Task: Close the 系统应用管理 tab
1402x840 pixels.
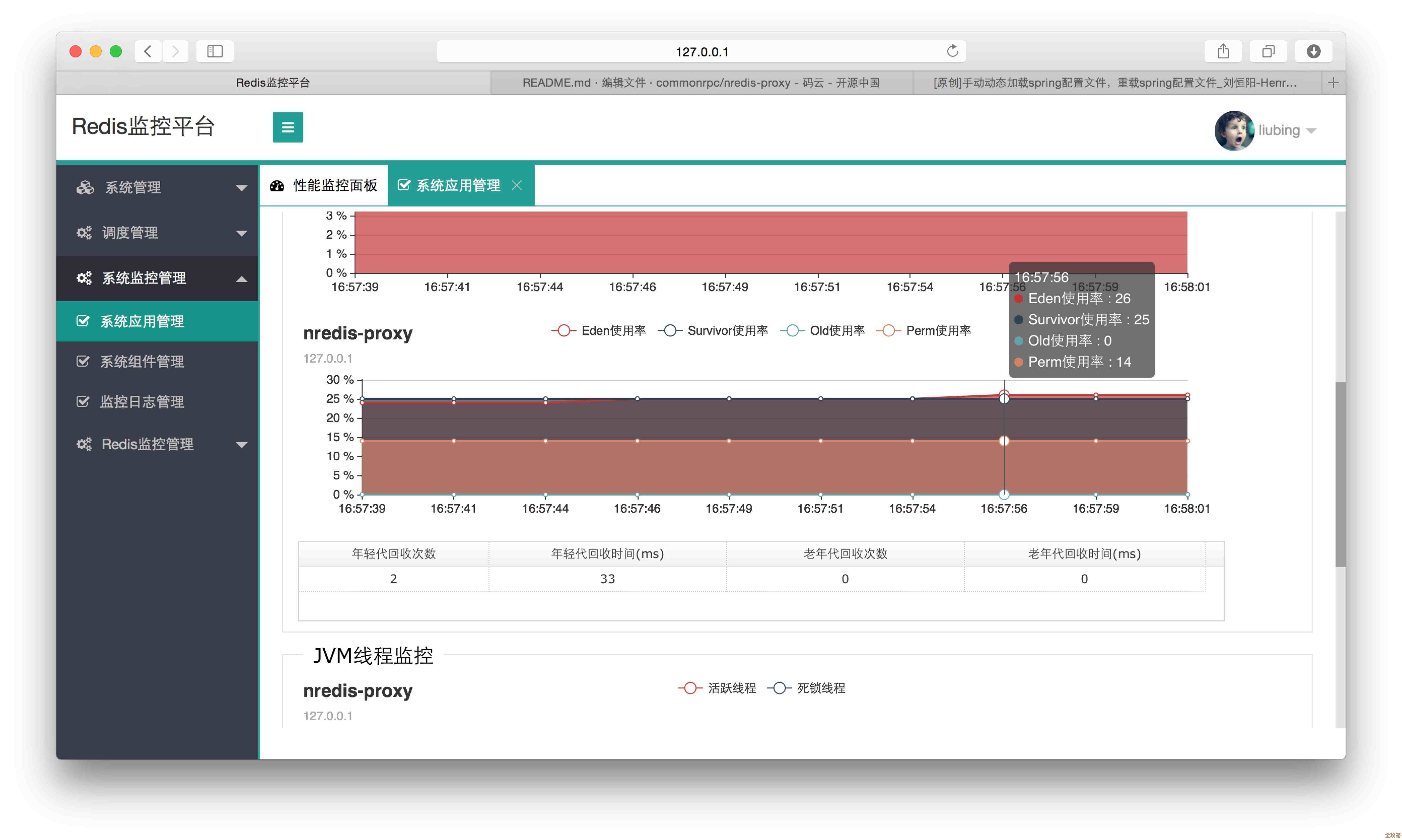Action: [x=516, y=185]
